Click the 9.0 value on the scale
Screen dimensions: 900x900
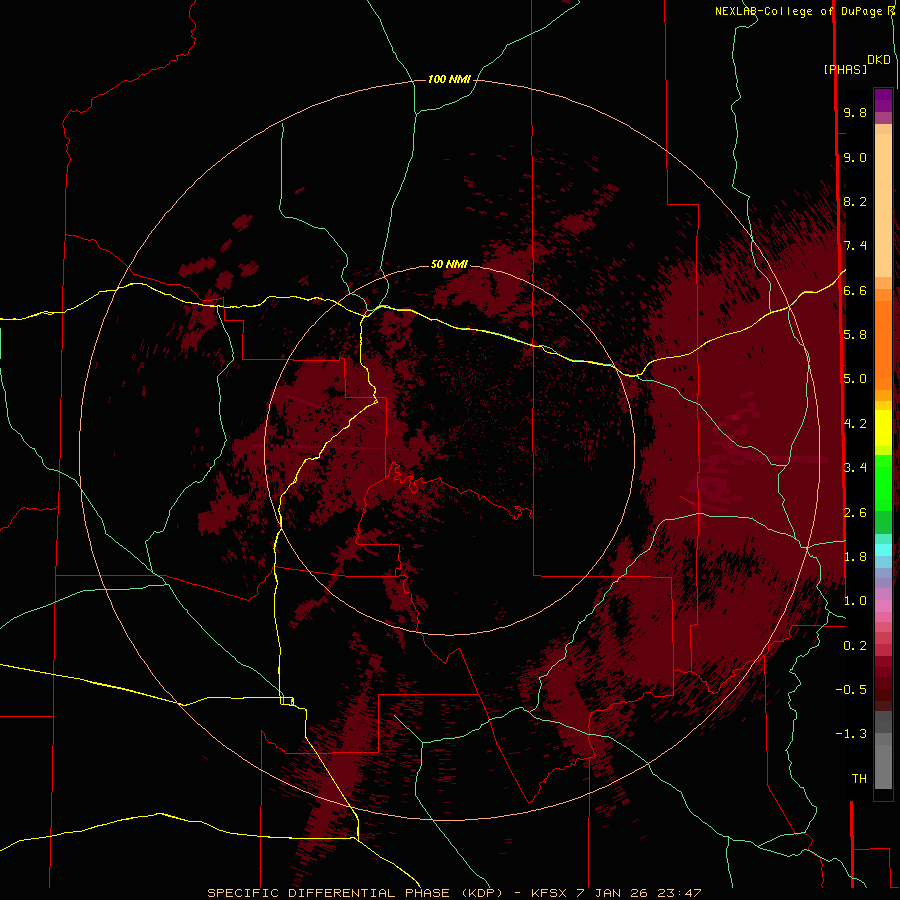855,157
